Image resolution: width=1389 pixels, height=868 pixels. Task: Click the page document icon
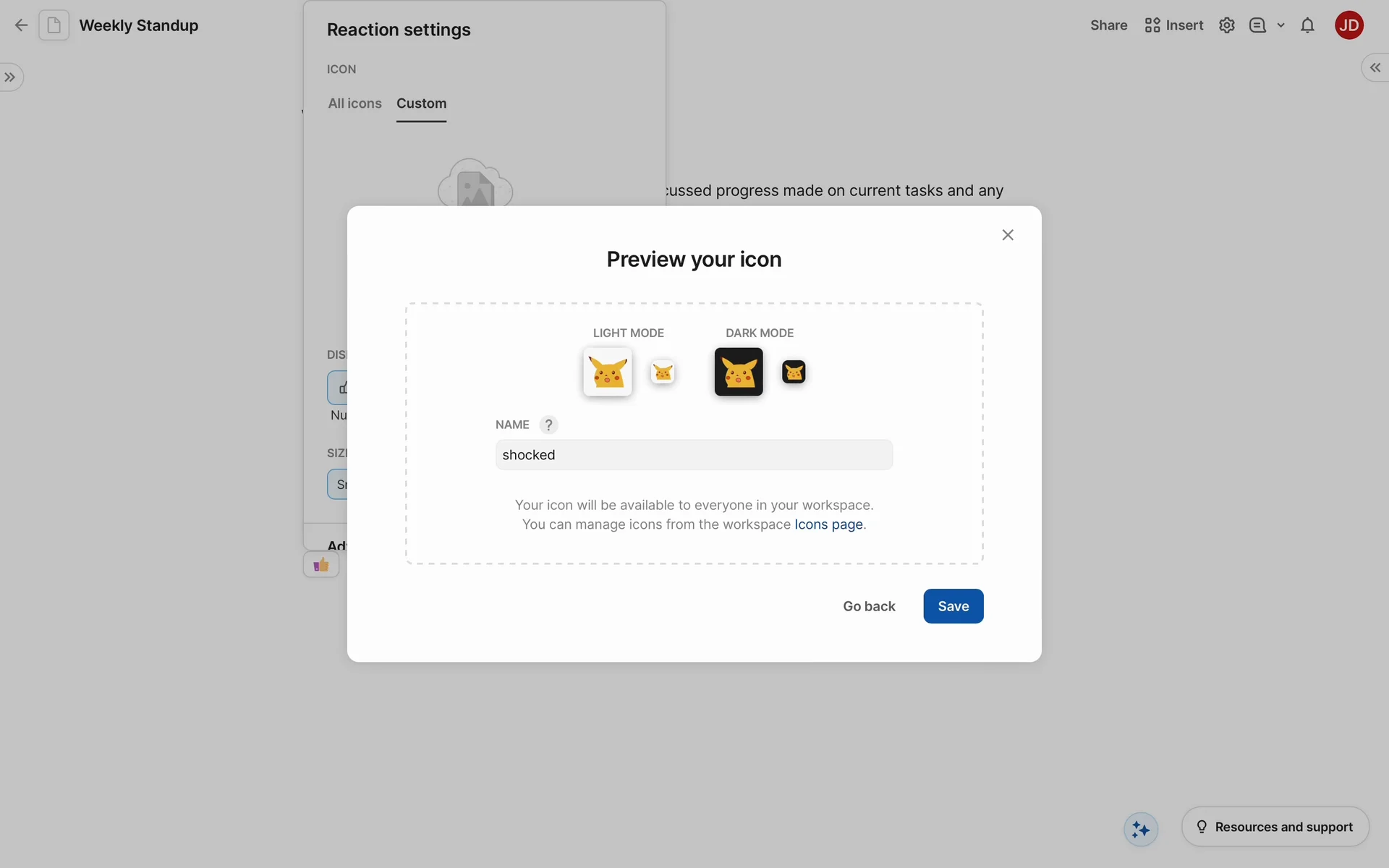[54, 25]
